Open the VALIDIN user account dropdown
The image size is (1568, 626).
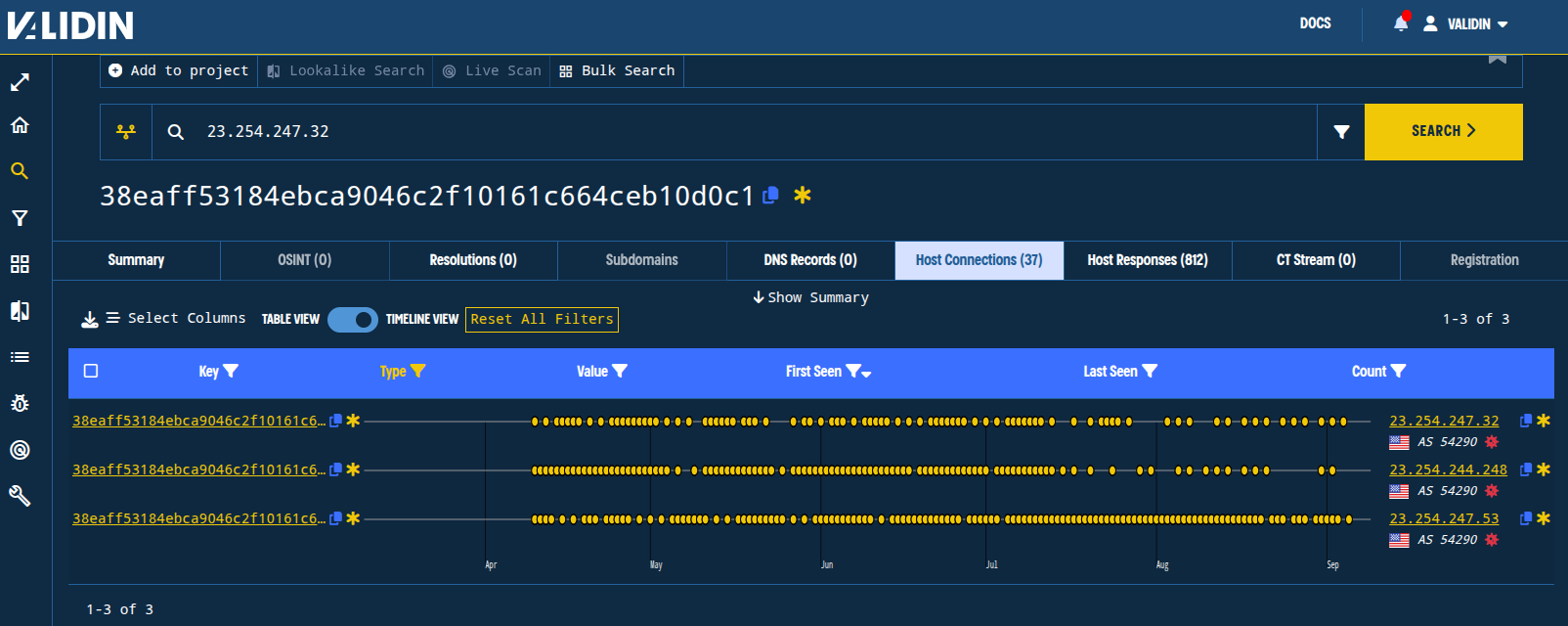pyautogui.click(x=1465, y=23)
